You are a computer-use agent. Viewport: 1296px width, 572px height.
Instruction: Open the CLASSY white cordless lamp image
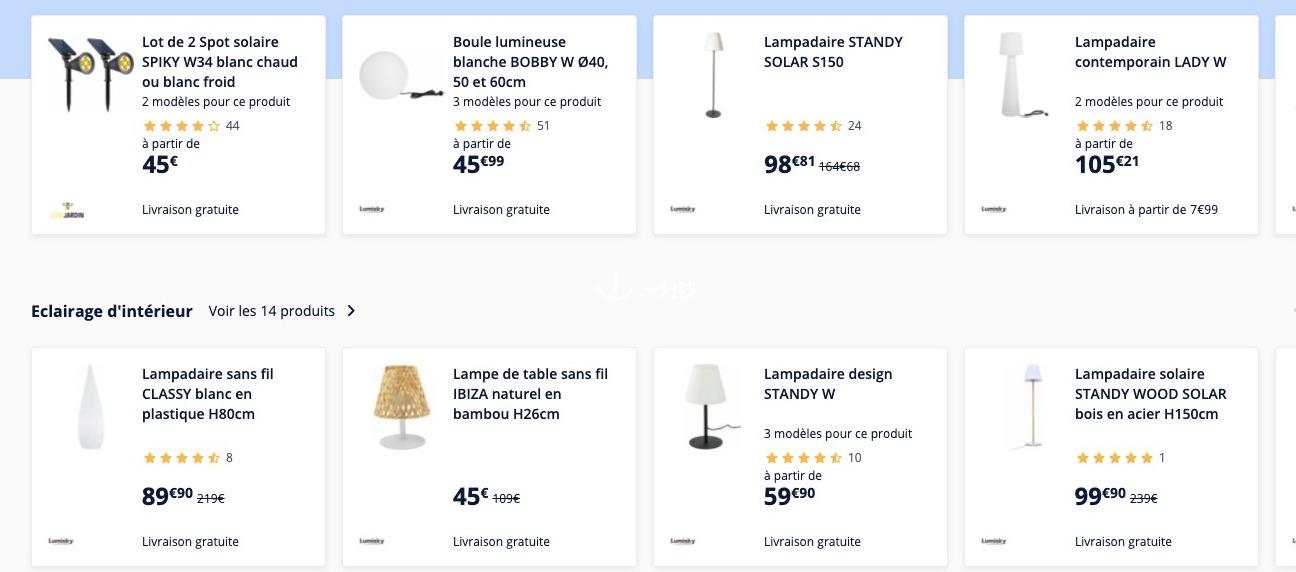click(90, 407)
